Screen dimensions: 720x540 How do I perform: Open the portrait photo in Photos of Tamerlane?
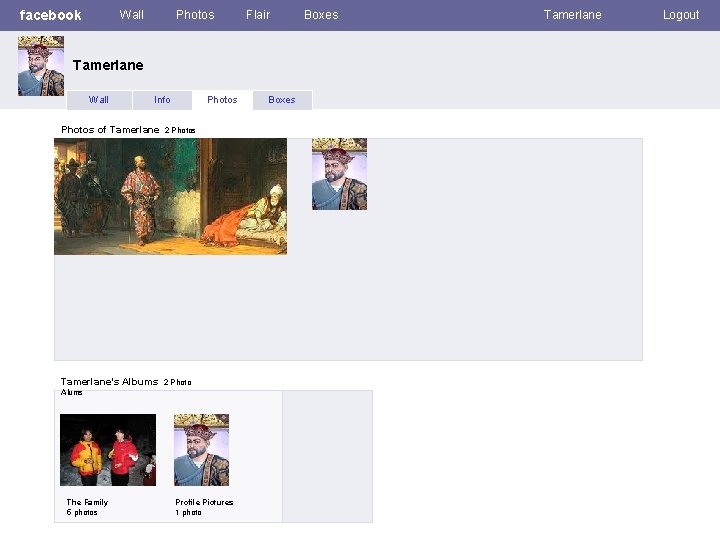[x=339, y=174]
